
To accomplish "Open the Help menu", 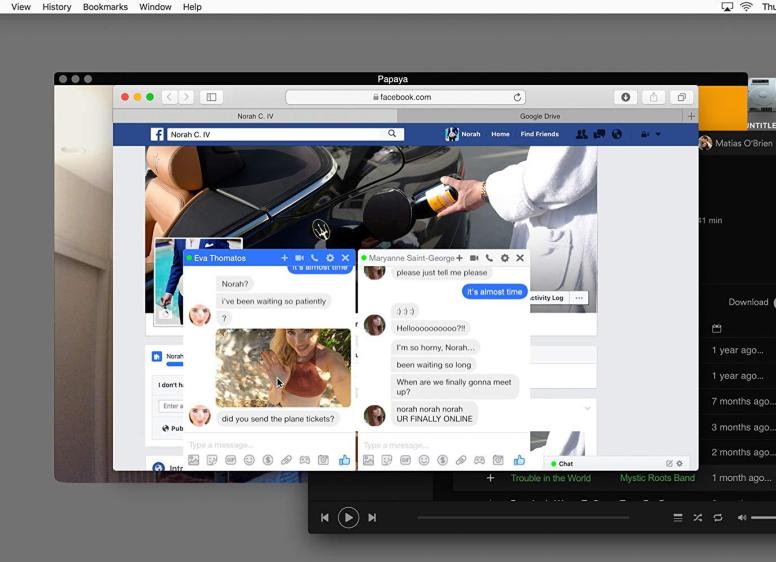I will click(x=192, y=7).
